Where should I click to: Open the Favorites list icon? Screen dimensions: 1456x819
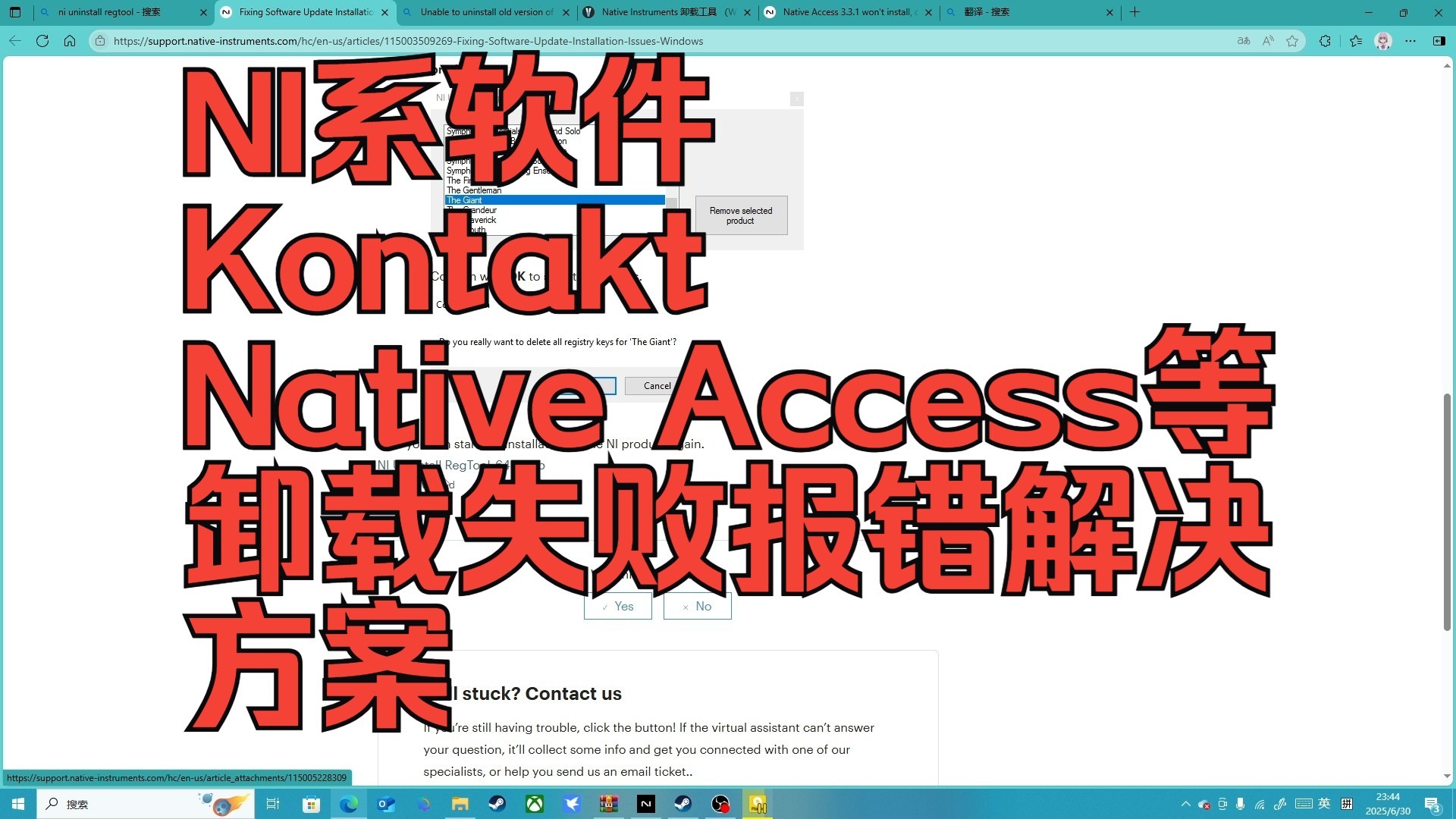[x=1356, y=41]
